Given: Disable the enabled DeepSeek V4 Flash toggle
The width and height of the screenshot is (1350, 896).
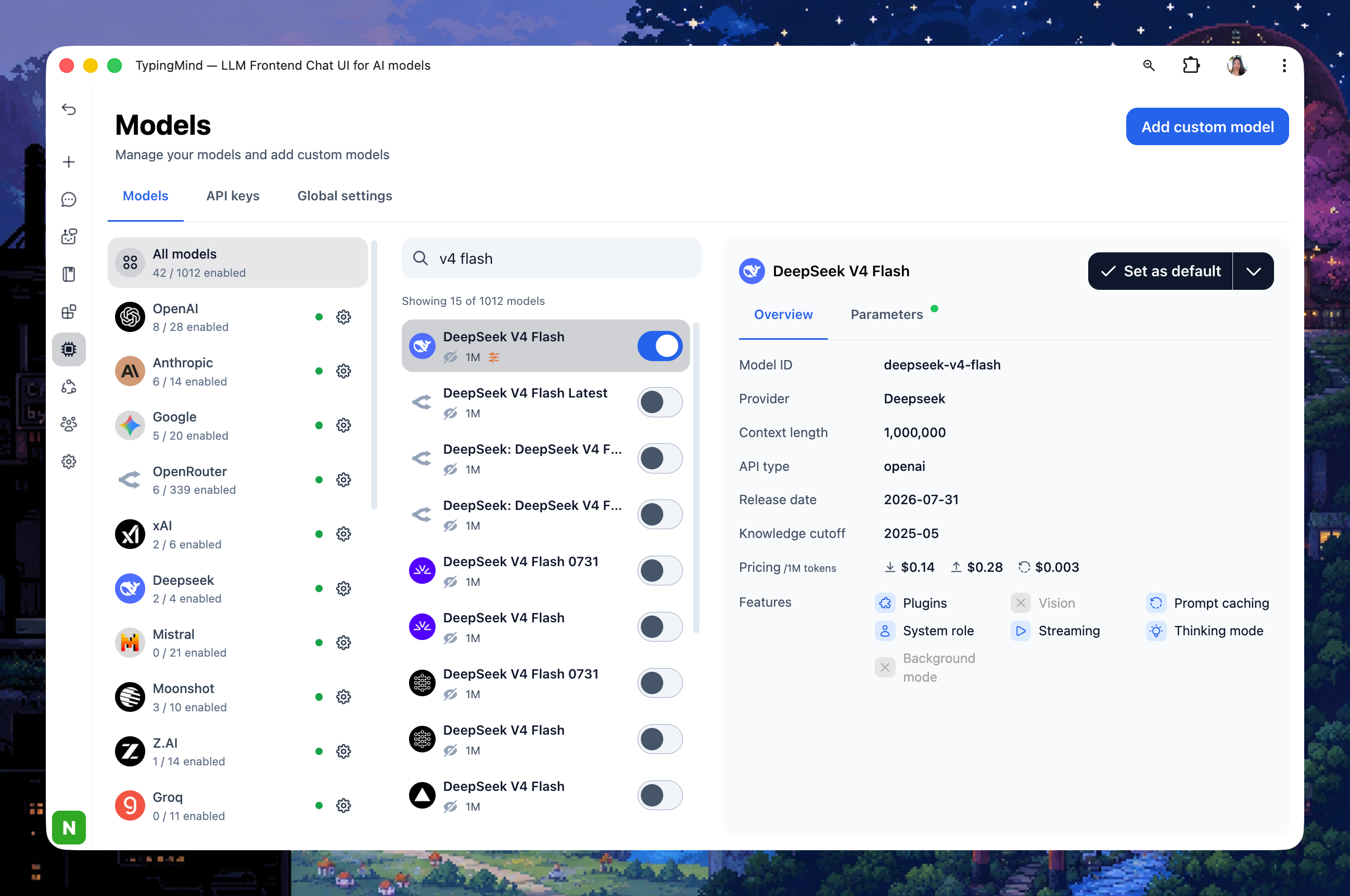Looking at the screenshot, I should (x=659, y=345).
